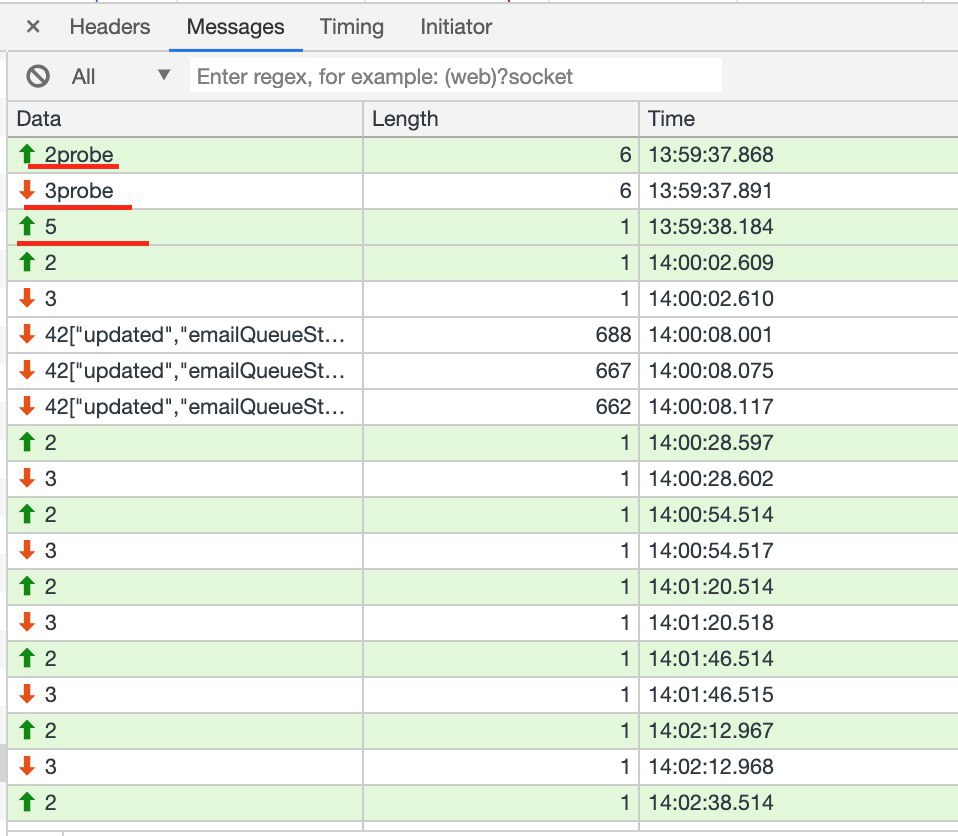Select the message at 14:00:54.514

[483, 515]
